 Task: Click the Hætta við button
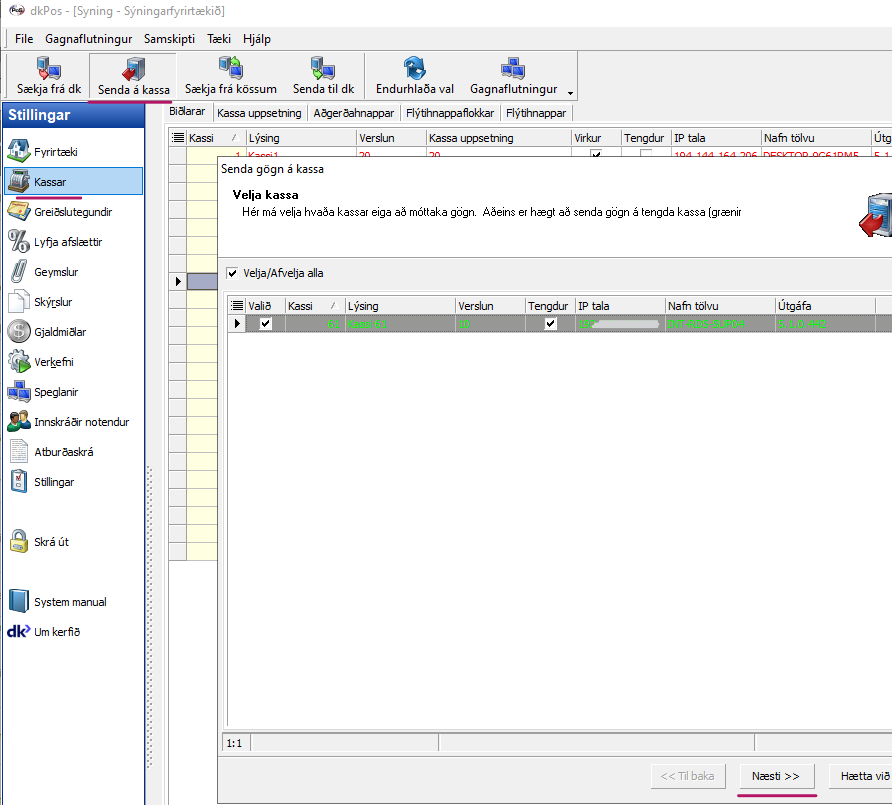tap(862, 776)
